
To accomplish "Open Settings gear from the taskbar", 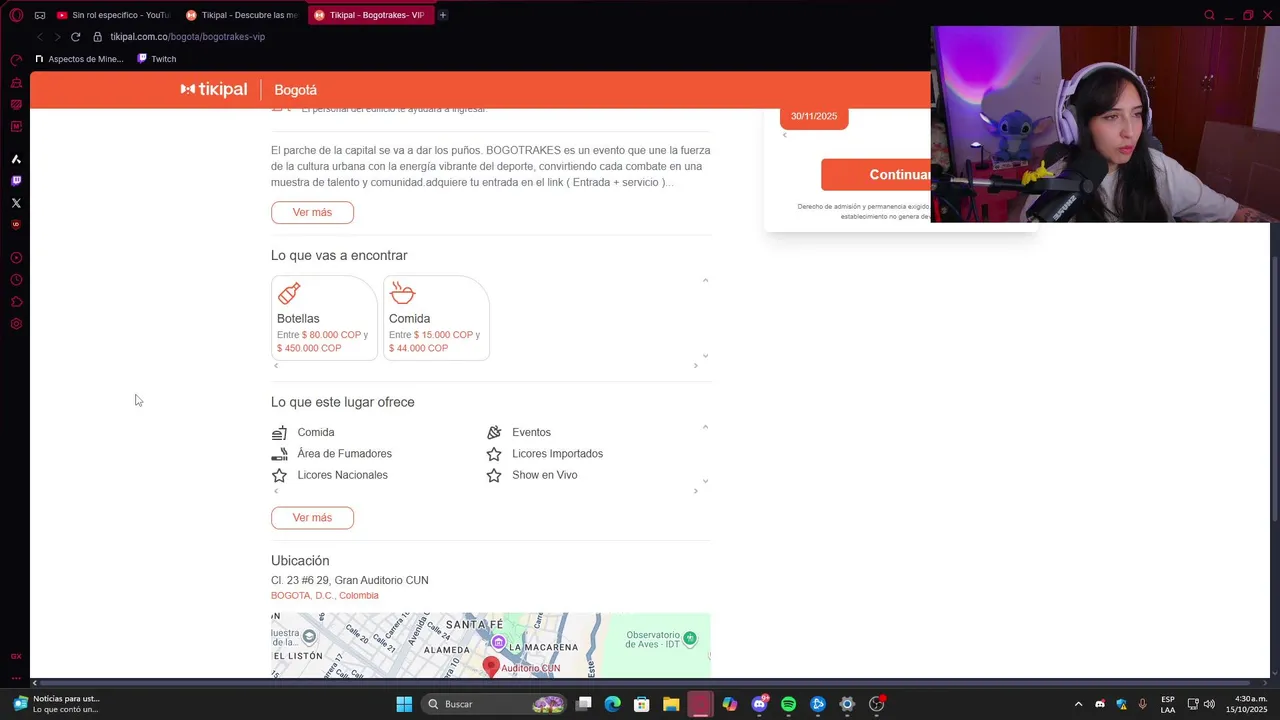I will [x=847, y=704].
